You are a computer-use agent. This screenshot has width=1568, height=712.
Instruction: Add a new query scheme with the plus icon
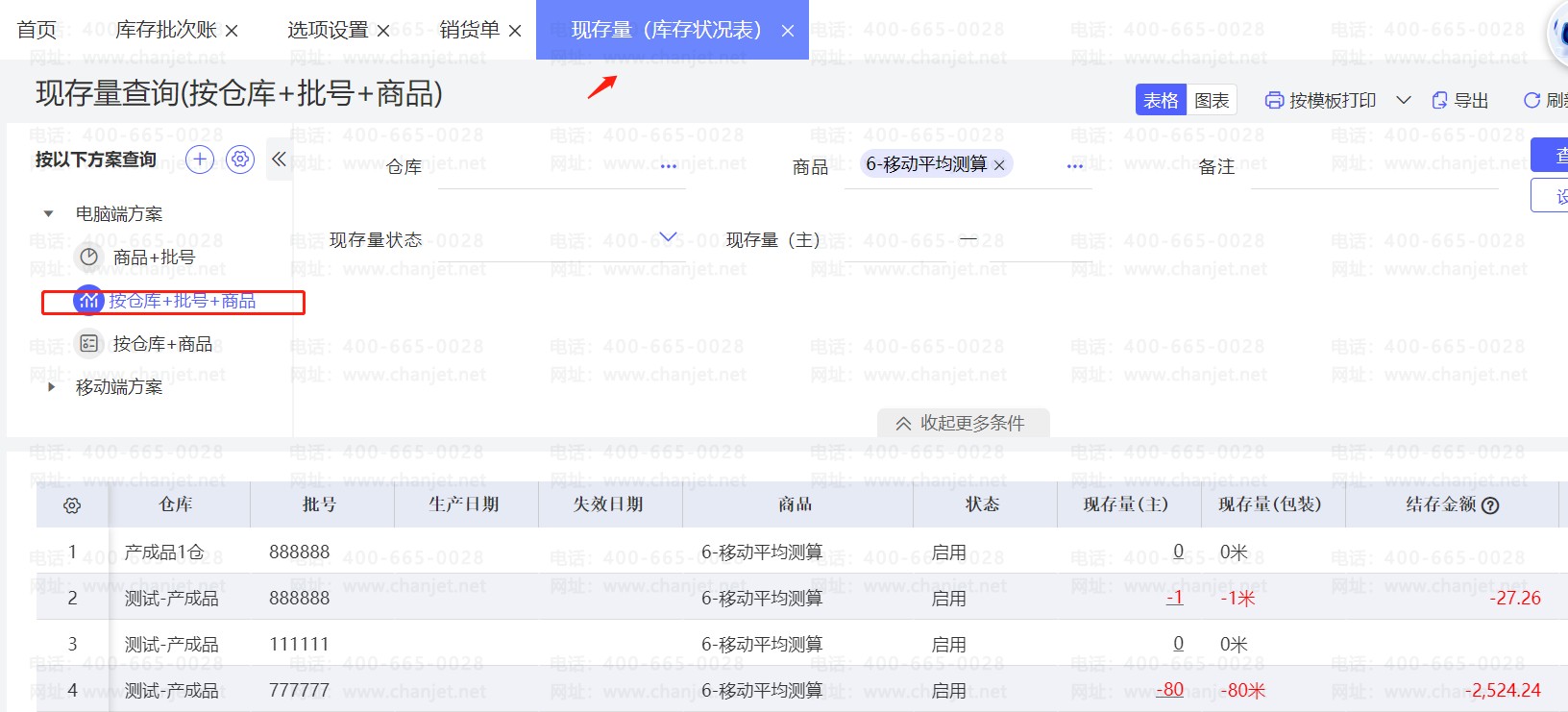click(x=200, y=160)
